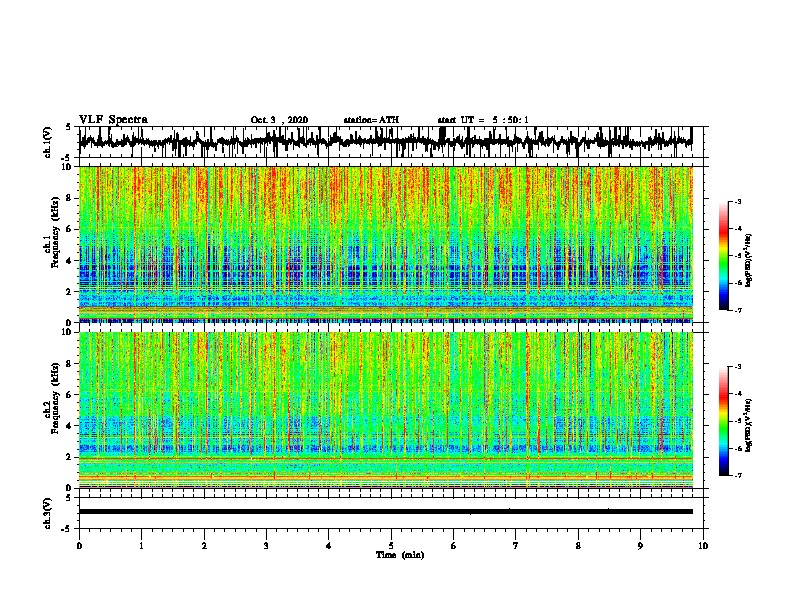Click the -4 label on upper color bar
This screenshot has height=612, width=792.
pos(737,229)
